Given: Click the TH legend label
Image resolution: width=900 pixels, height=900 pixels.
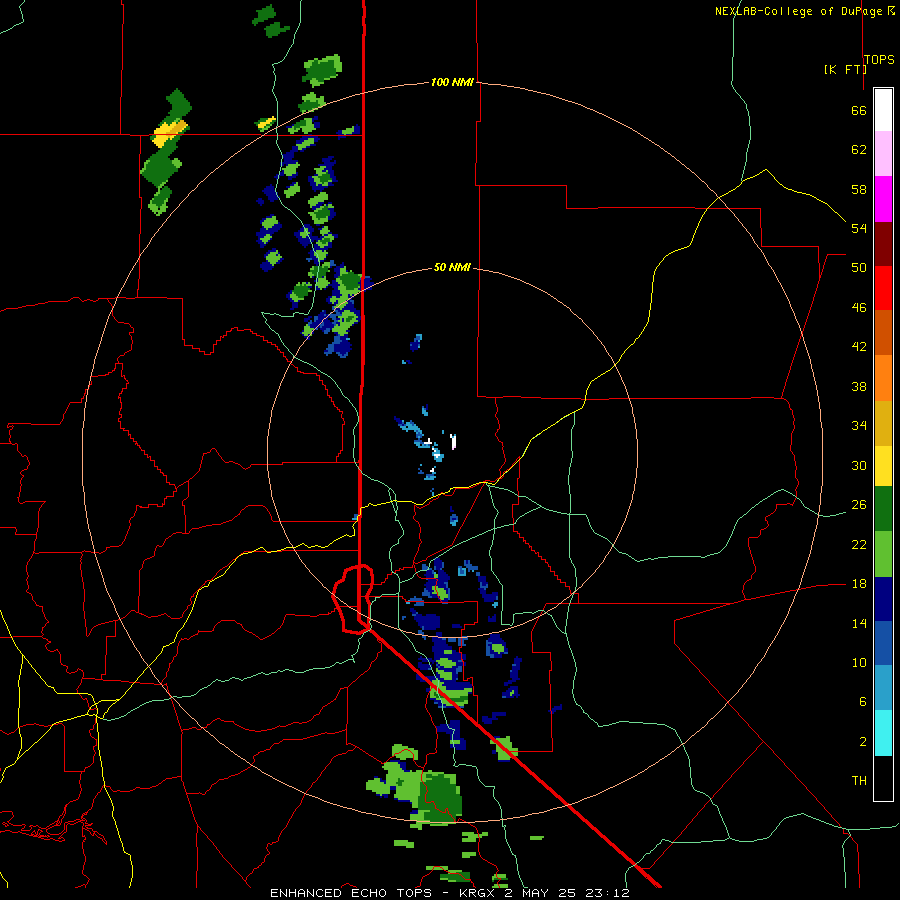Looking at the screenshot, I should pos(859,780).
